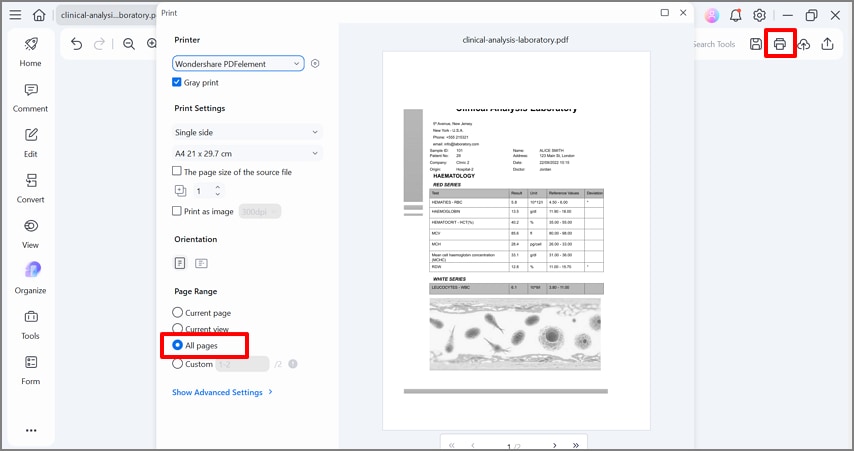Image resolution: width=854 pixels, height=451 pixels.
Task: Increase the number of copies
Action: click(218, 187)
